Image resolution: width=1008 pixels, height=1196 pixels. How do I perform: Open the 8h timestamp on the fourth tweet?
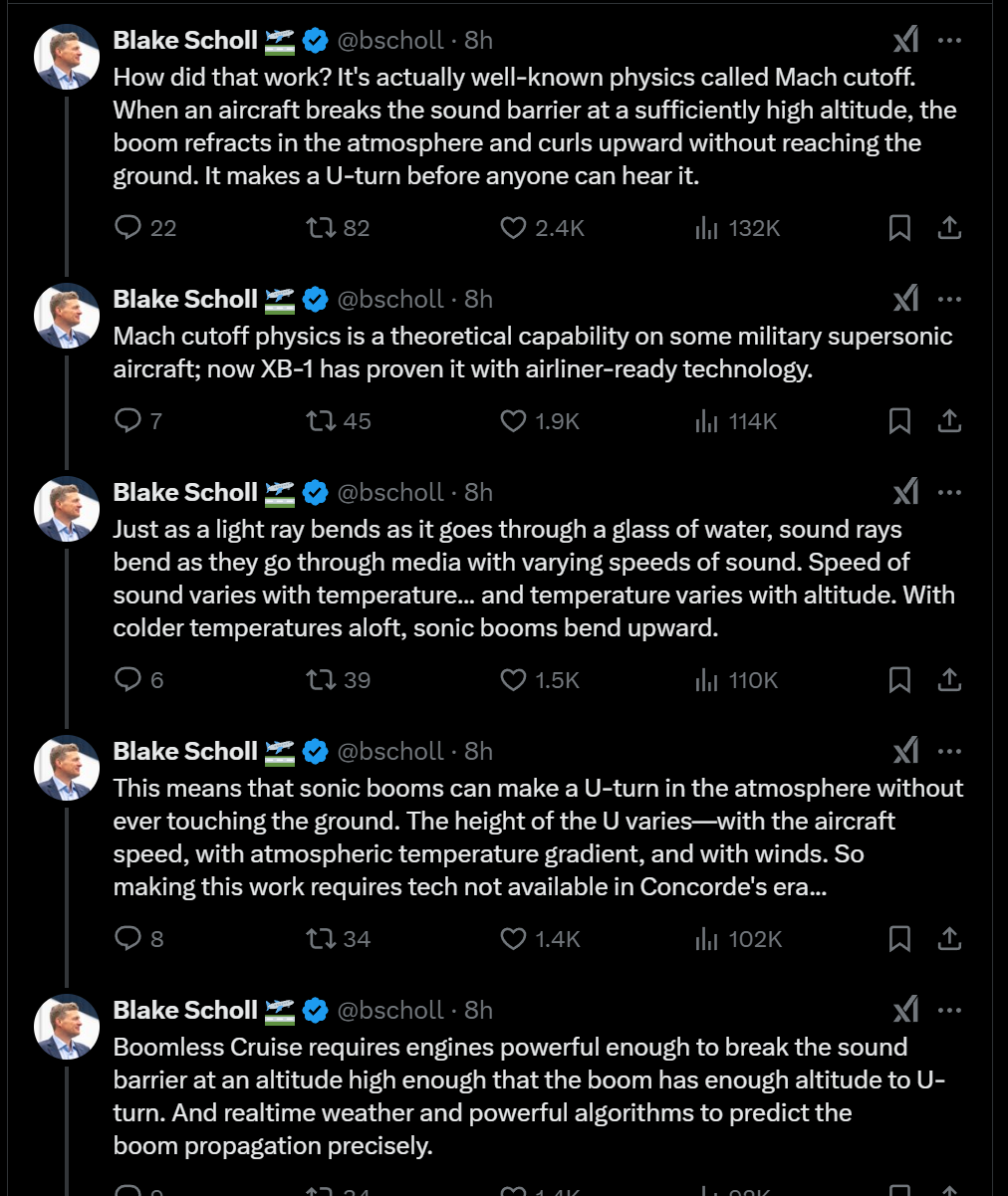pos(478,751)
